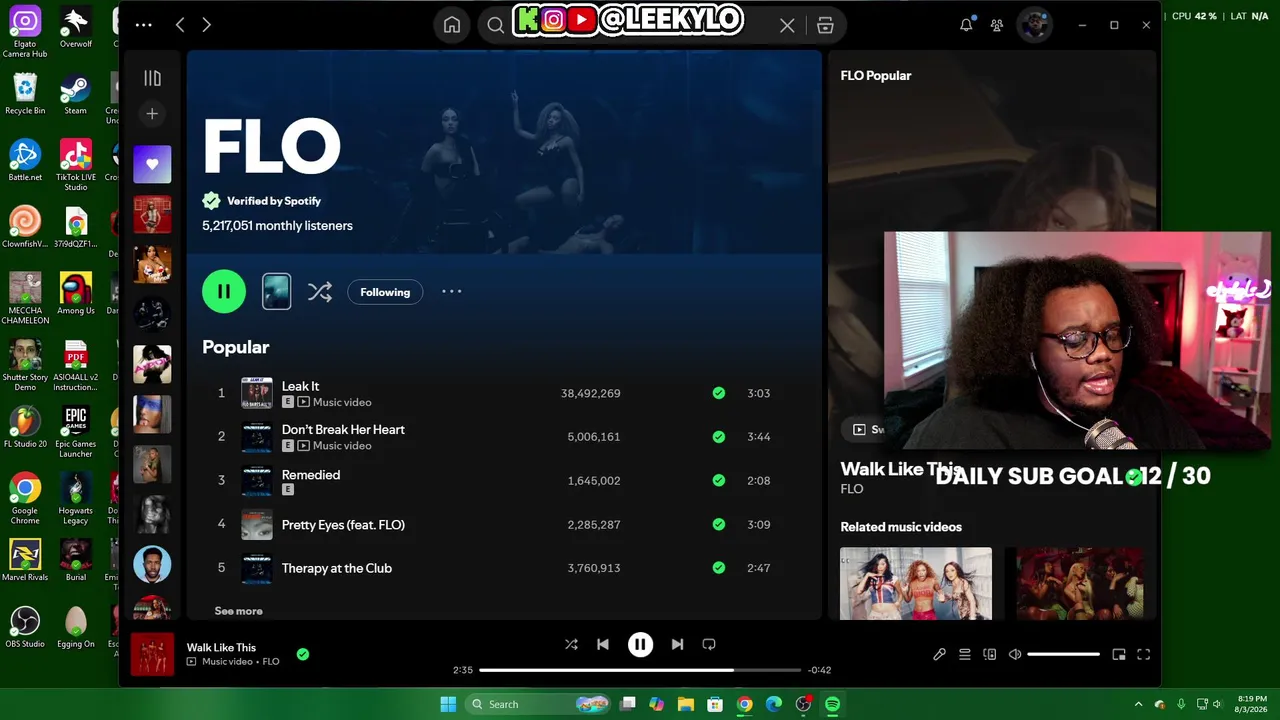Click the preview thumbnail beside the green button
Image resolution: width=1280 pixels, height=720 pixels.
277,292
